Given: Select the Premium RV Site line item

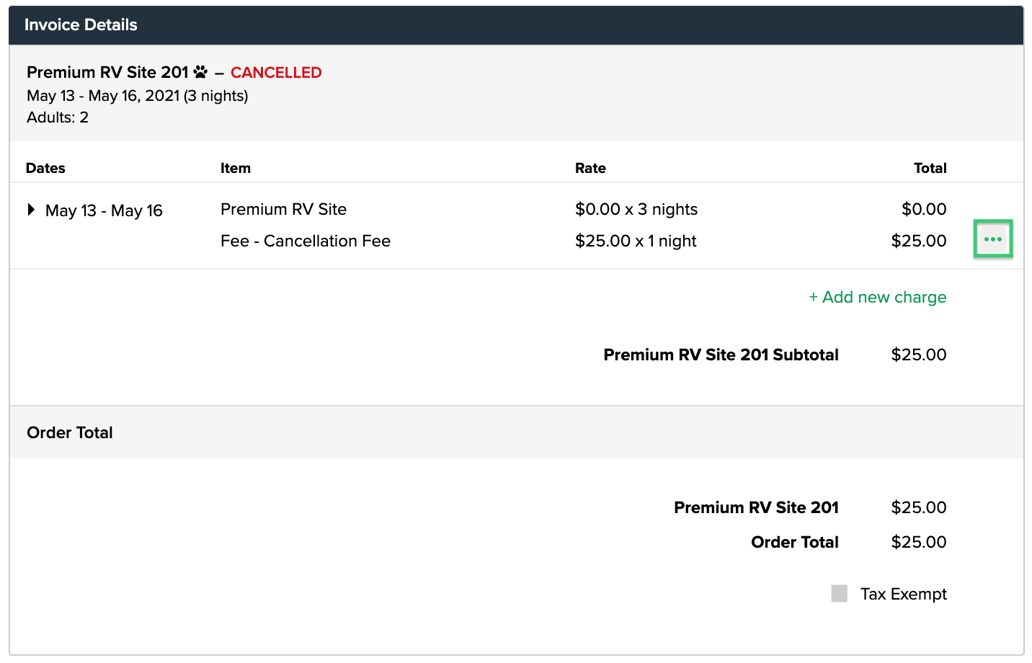Looking at the screenshot, I should click(283, 209).
